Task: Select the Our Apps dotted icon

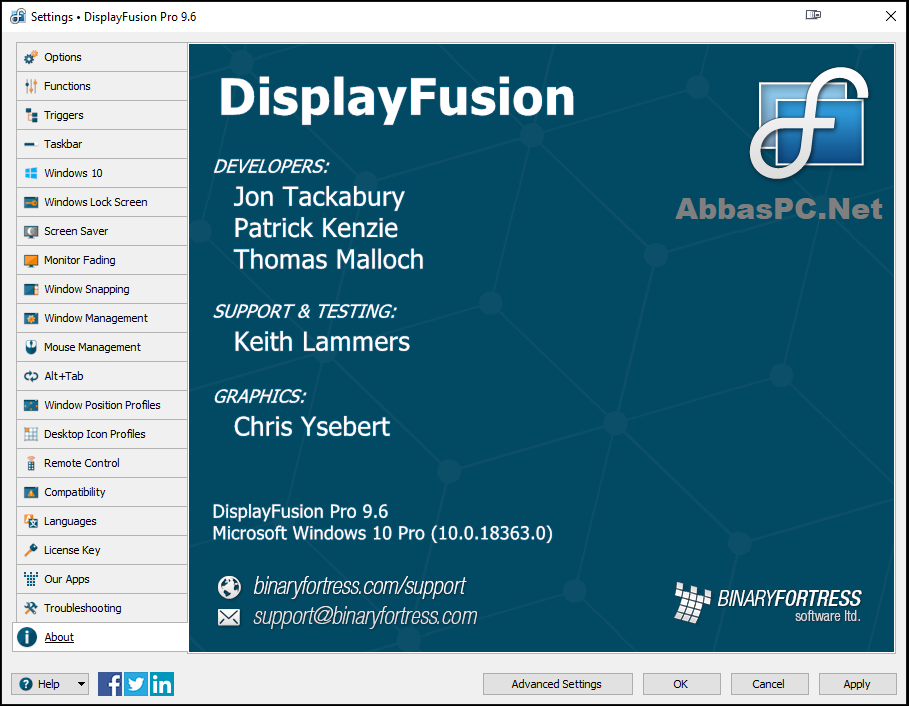Action: click(31, 579)
